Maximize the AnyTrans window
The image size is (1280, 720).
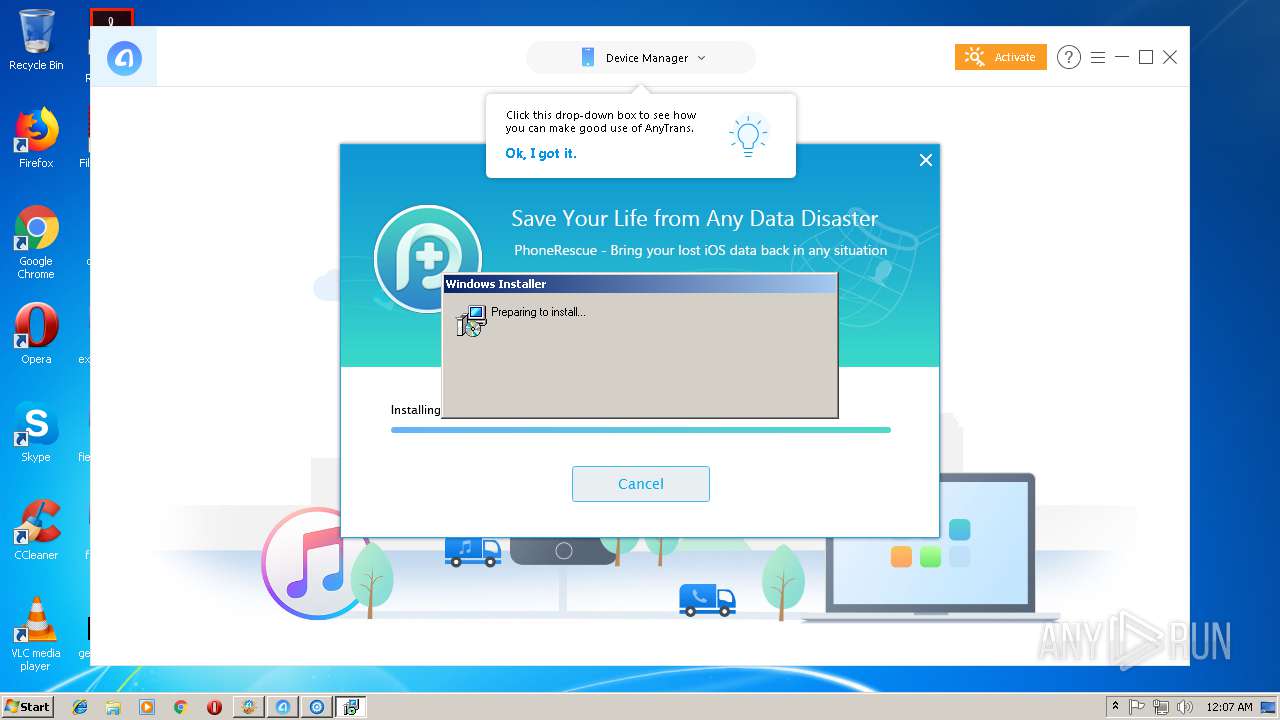[x=1146, y=57]
